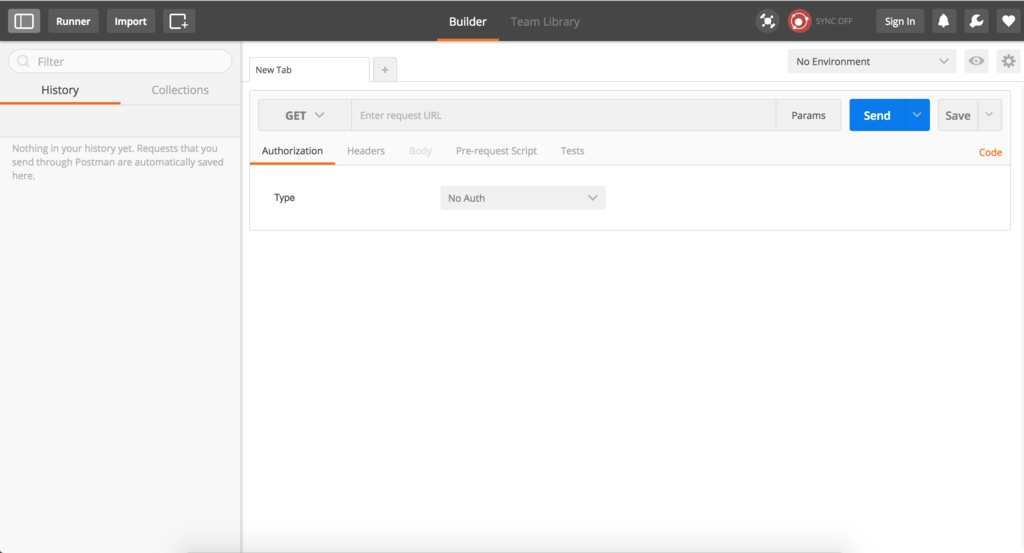Open the Tests tab

(x=572, y=151)
